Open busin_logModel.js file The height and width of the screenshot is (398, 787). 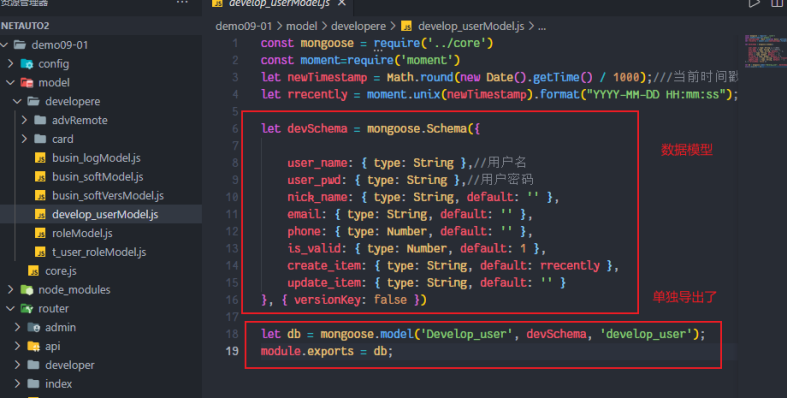tap(96, 158)
